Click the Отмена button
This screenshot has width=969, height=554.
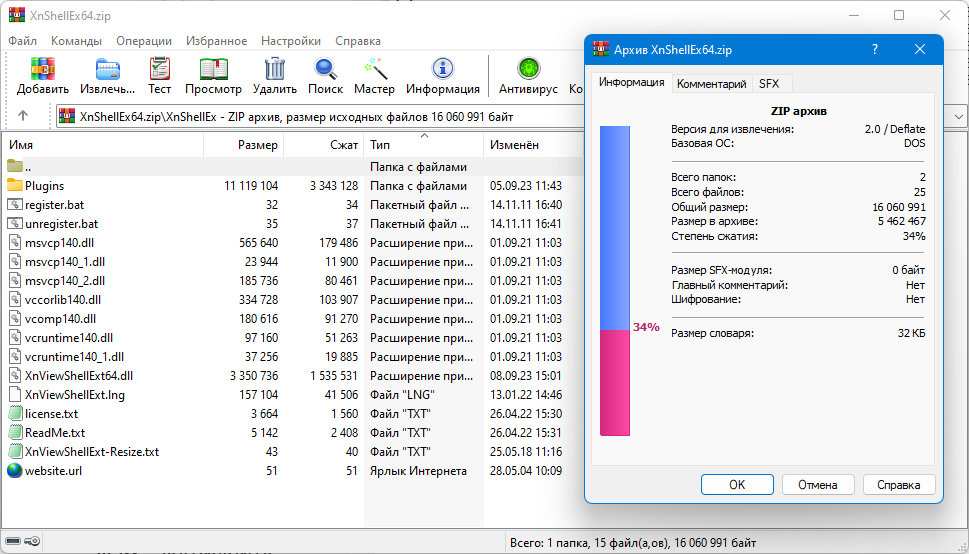[818, 485]
